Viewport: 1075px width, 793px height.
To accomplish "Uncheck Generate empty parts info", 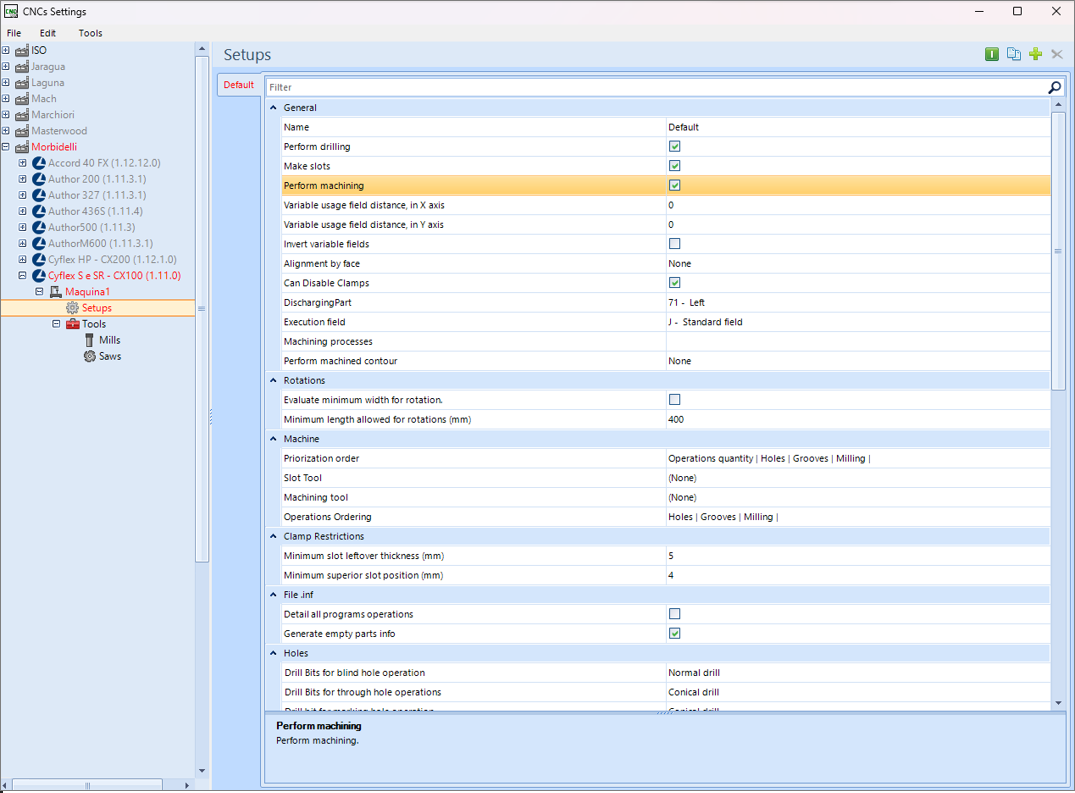I will pos(675,633).
